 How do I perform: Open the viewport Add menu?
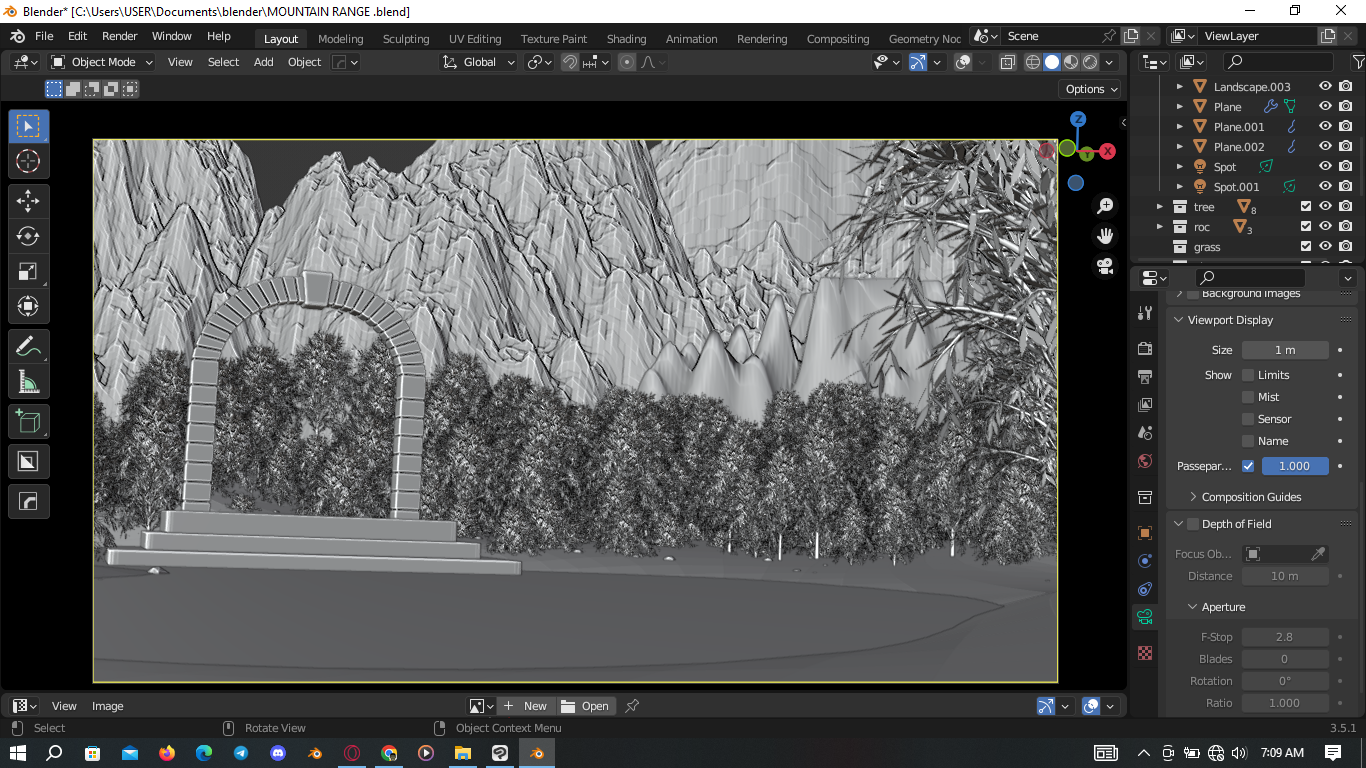264,62
